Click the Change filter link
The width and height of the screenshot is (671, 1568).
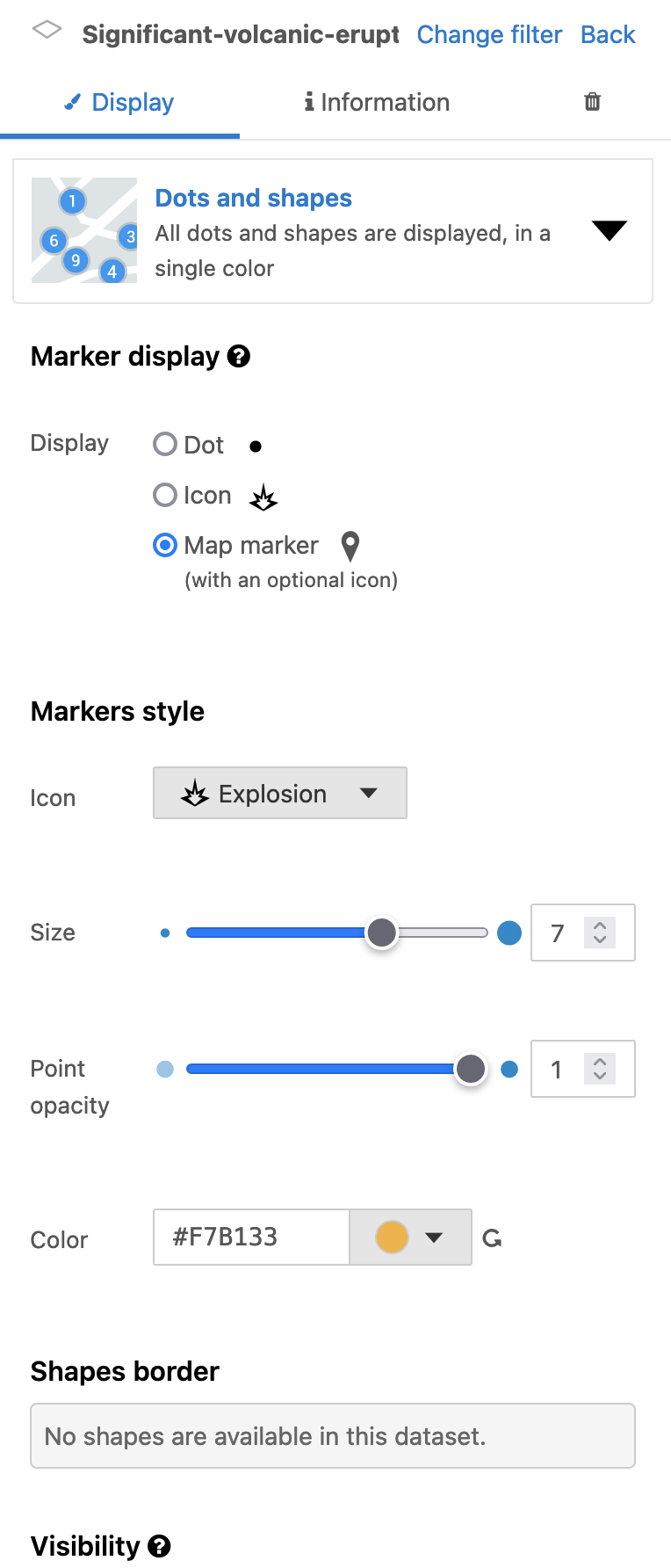489,34
